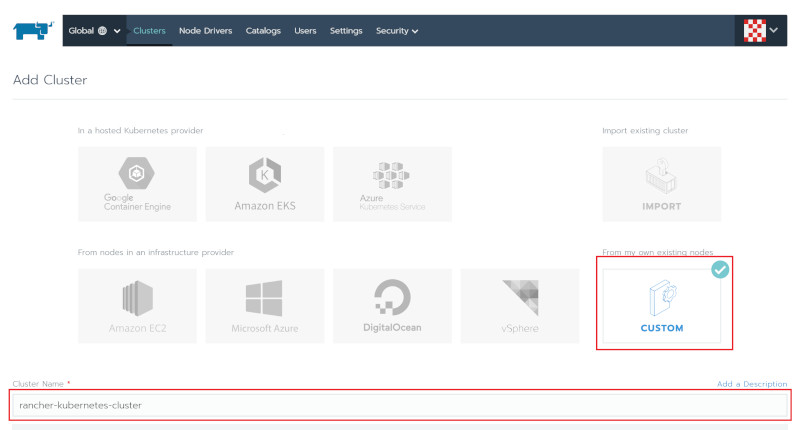Select the DigitalOcean provider

pos(392,306)
